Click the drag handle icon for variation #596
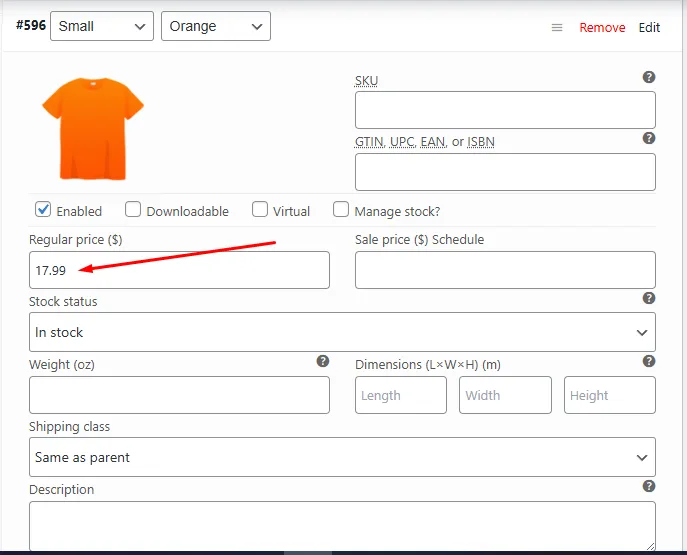 point(557,28)
